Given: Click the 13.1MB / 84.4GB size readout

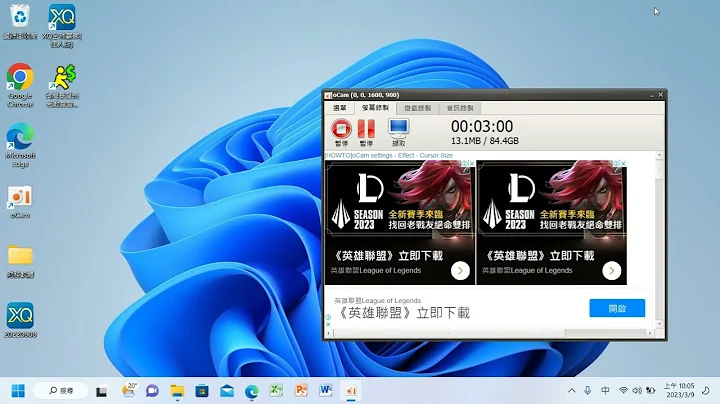Looking at the screenshot, I should (485, 141).
